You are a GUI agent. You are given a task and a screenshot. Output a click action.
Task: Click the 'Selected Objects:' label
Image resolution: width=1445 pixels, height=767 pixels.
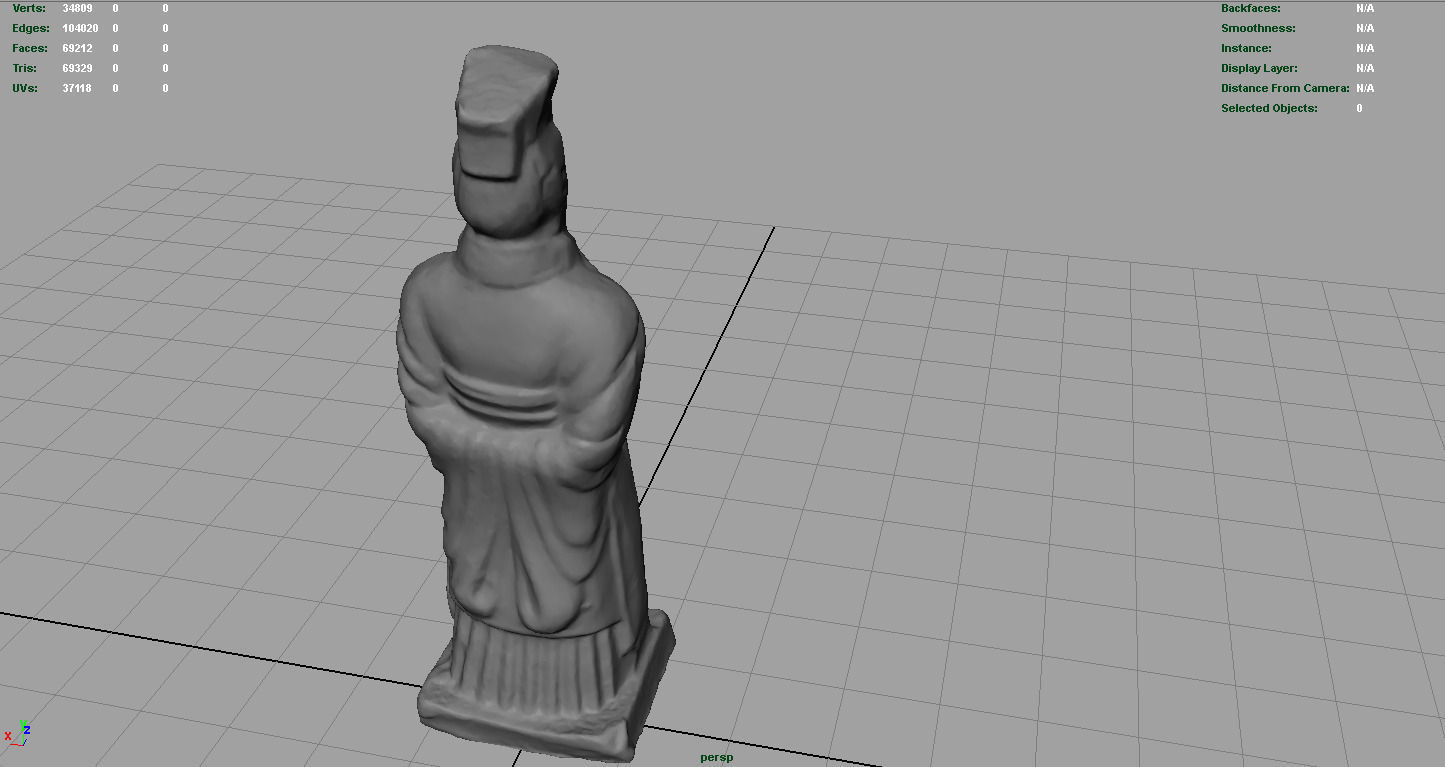1269,108
